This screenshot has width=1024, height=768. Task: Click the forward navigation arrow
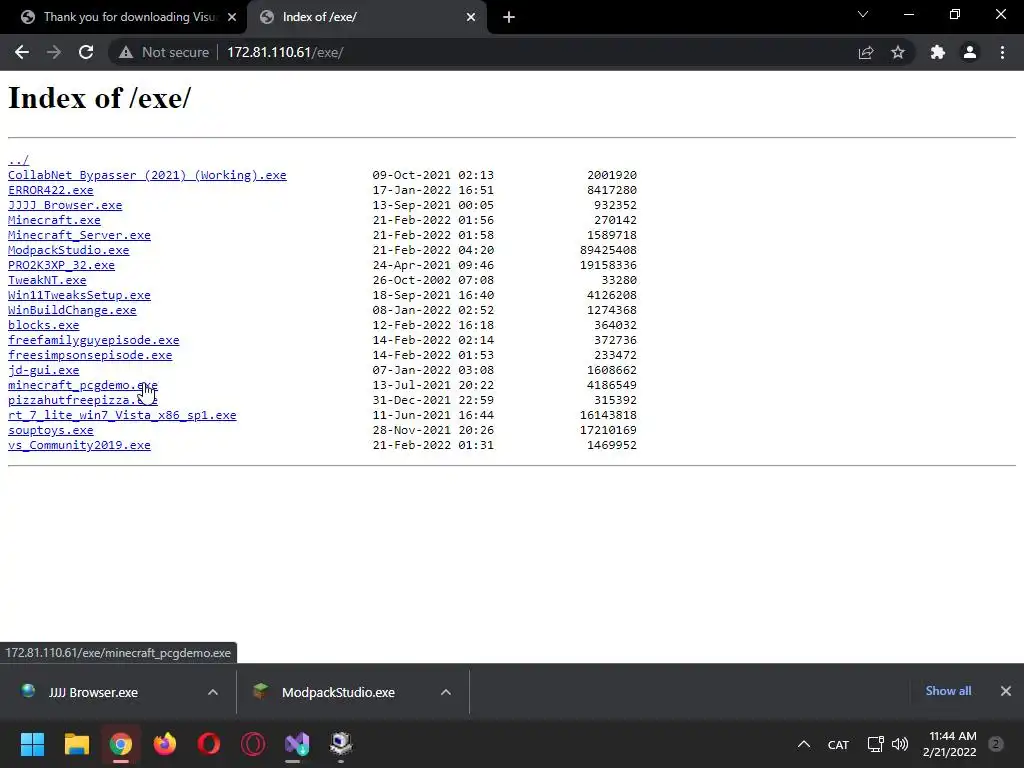(x=54, y=52)
